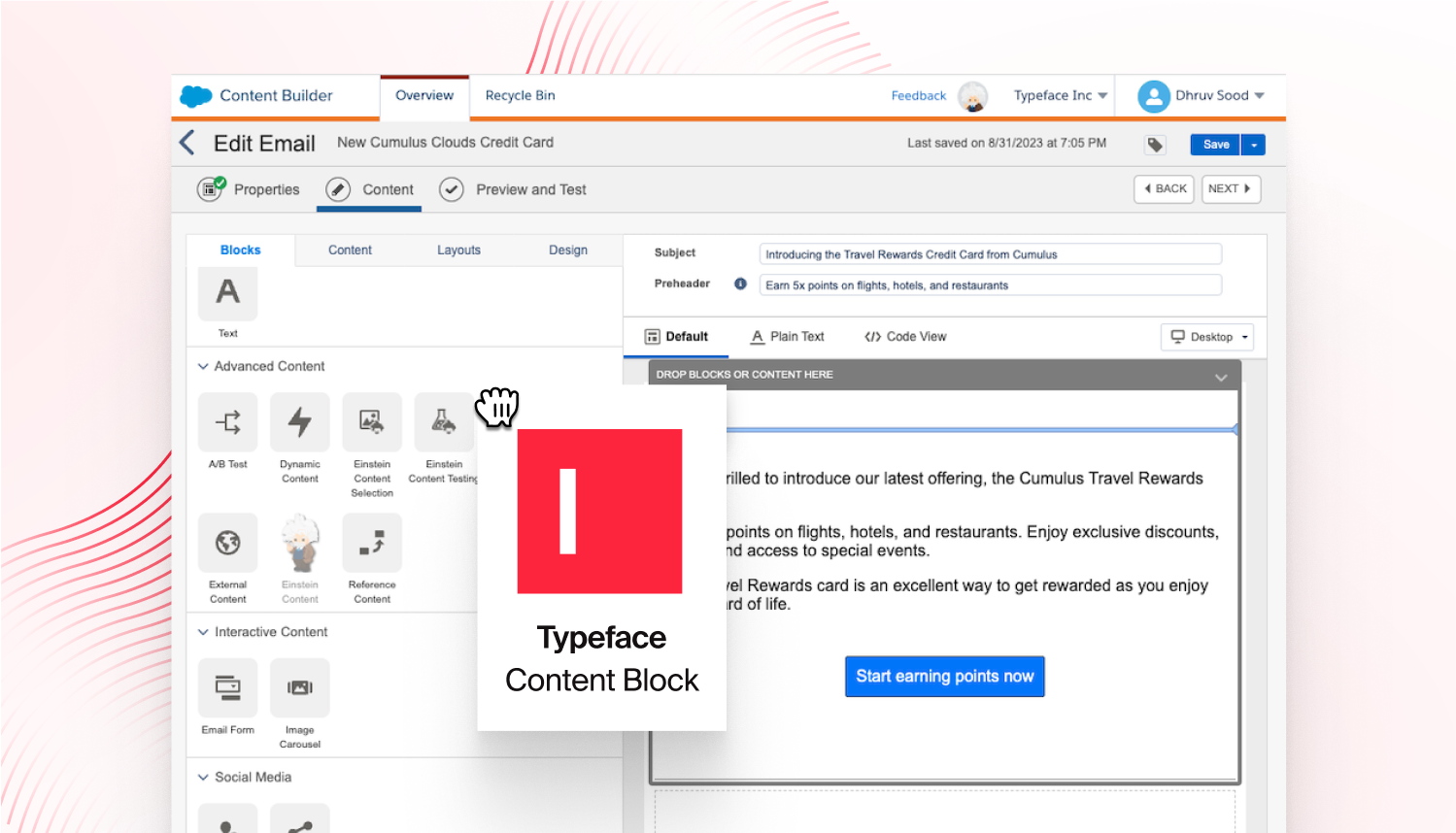Open the Recycle Bin tab

[x=520, y=95]
